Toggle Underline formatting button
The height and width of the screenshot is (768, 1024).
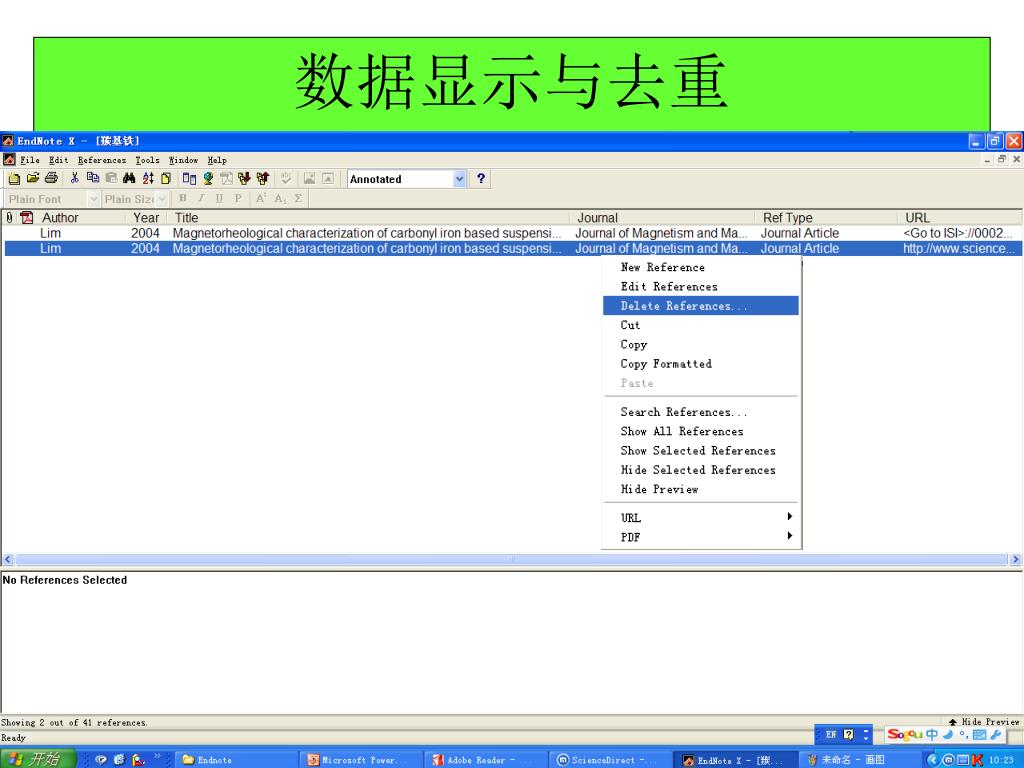[219, 199]
